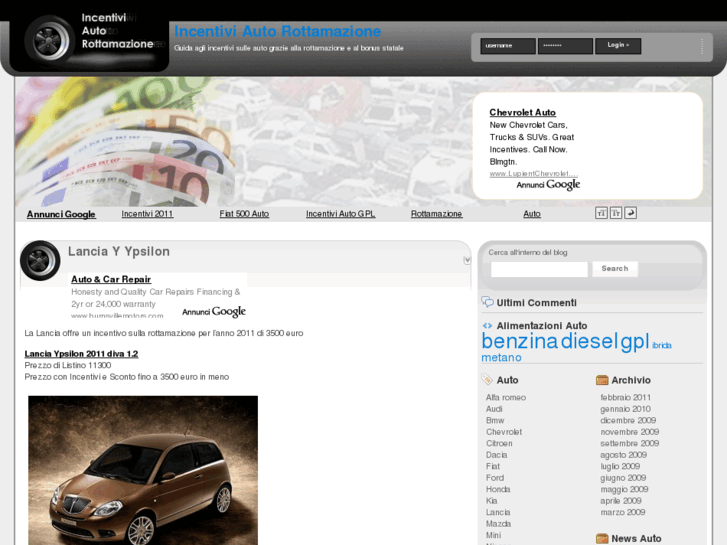Viewport: 727px width, 545px height.
Task: Click the Alimentazioni Auto code icon
Action: [487, 326]
